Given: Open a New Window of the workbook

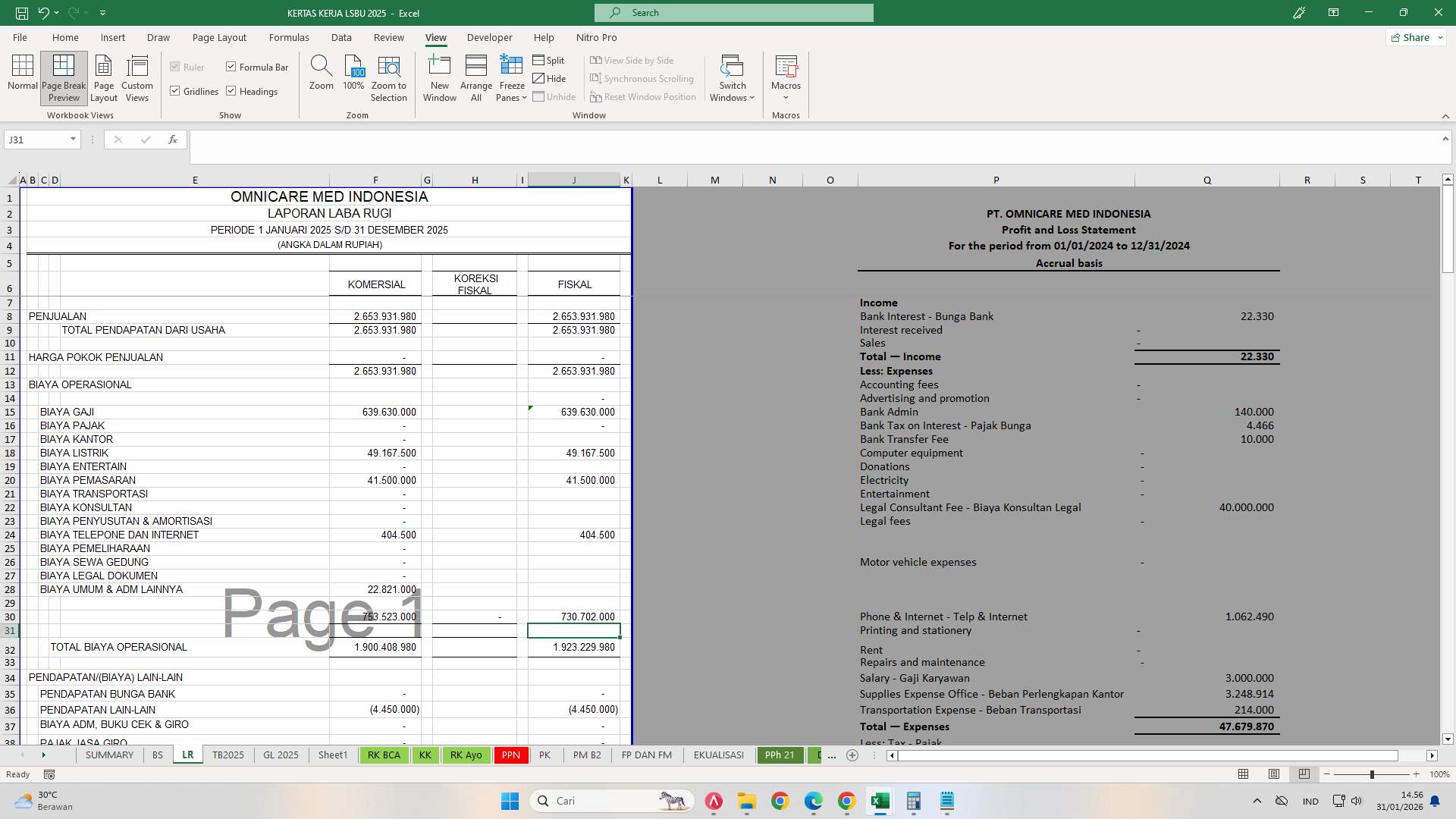Looking at the screenshot, I should click(x=439, y=76).
